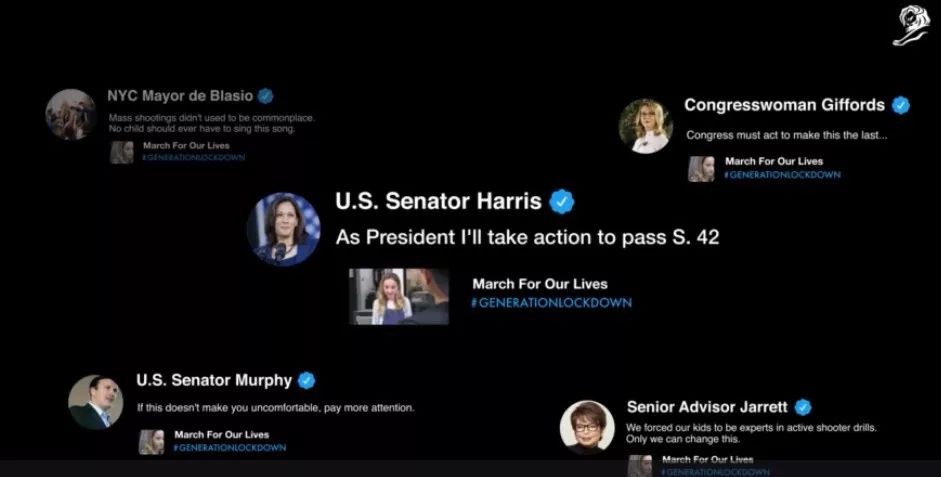Open the video thumbnail in Harris's tweet
Viewport: 941px width, 477px height.
click(399, 296)
